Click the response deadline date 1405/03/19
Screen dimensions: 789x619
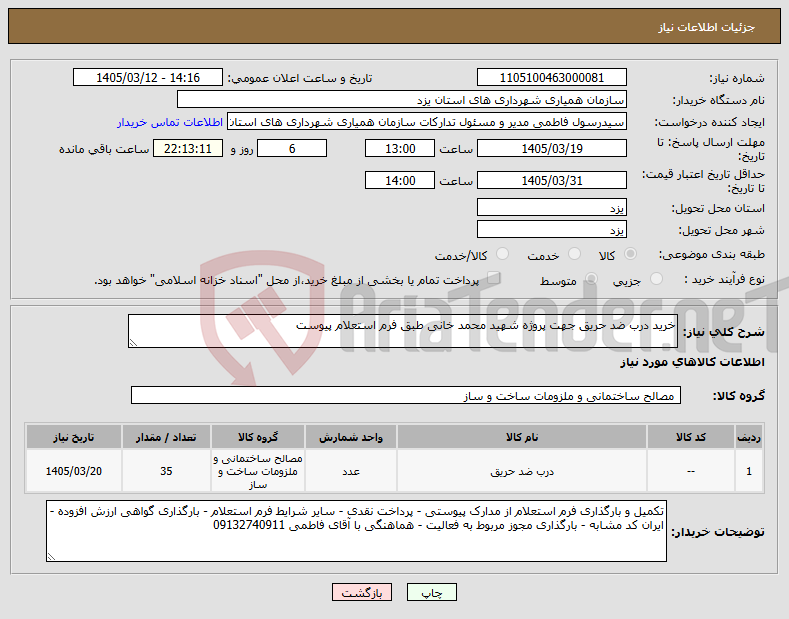point(551,148)
